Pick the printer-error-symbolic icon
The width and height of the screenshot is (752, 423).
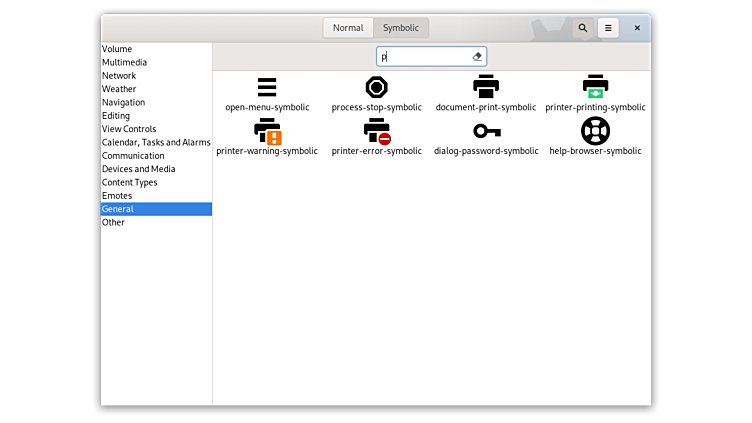pos(376,132)
